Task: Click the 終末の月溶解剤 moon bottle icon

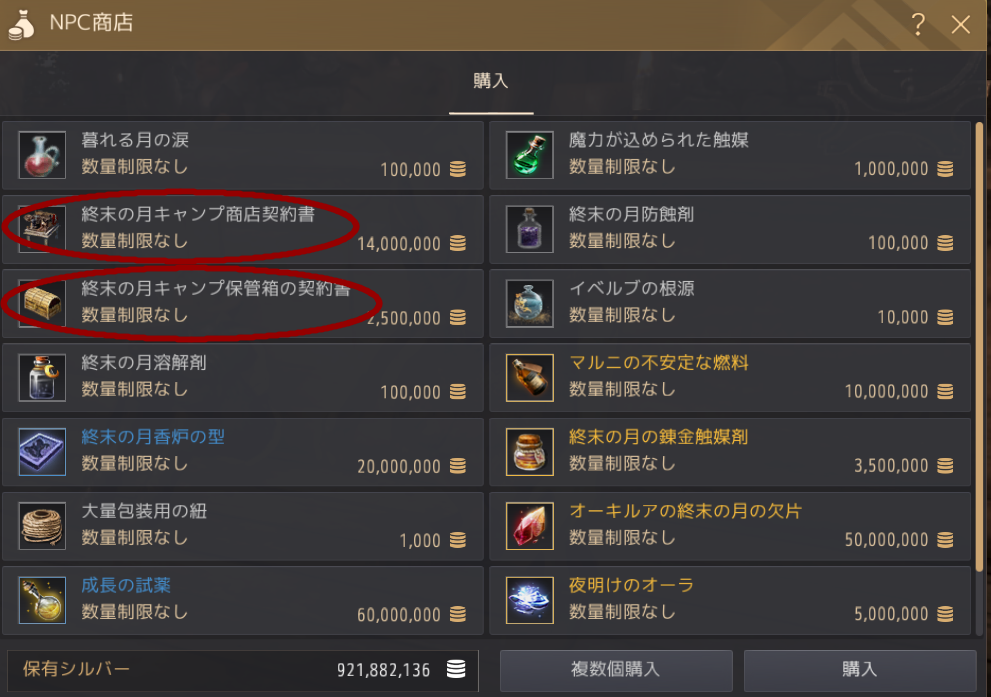Action: click(x=42, y=377)
